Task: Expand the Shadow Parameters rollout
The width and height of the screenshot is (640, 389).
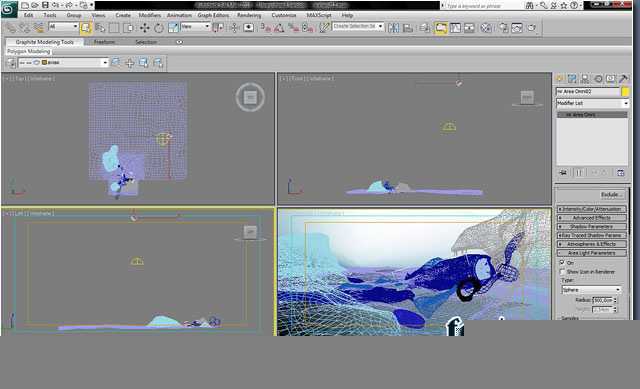Action: point(592,227)
